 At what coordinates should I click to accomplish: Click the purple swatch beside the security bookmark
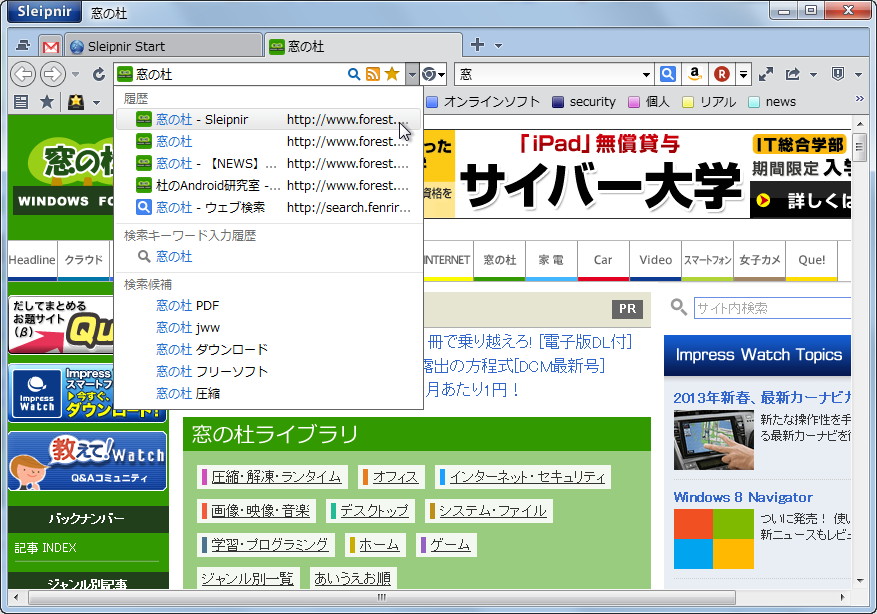pyautogui.click(x=634, y=101)
